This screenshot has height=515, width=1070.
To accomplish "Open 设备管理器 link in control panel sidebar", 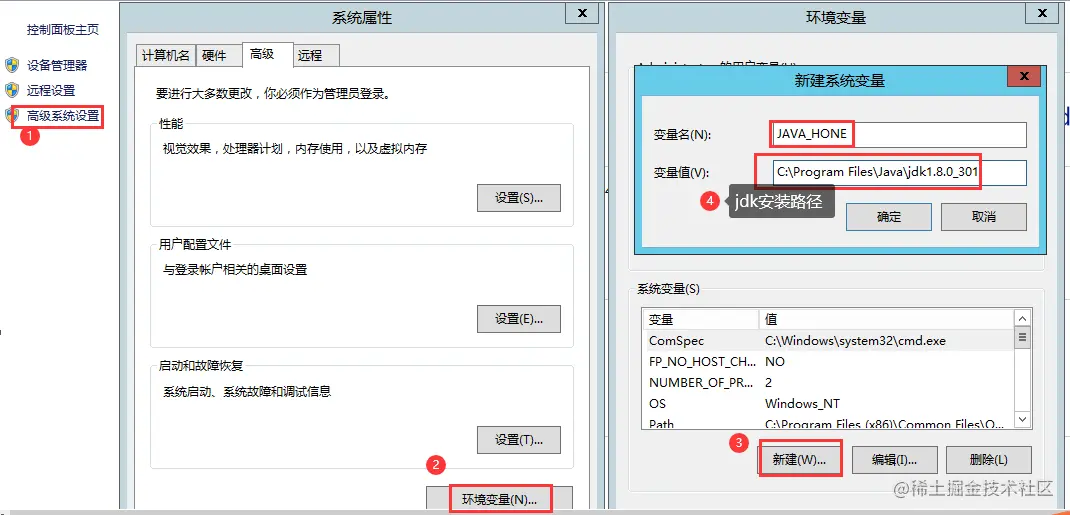I will pyautogui.click(x=57, y=65).
